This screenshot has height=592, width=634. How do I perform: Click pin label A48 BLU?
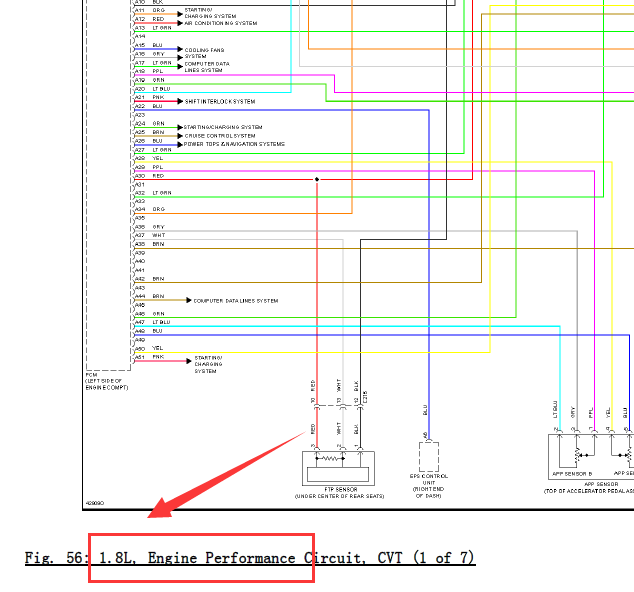coord(148,331)
